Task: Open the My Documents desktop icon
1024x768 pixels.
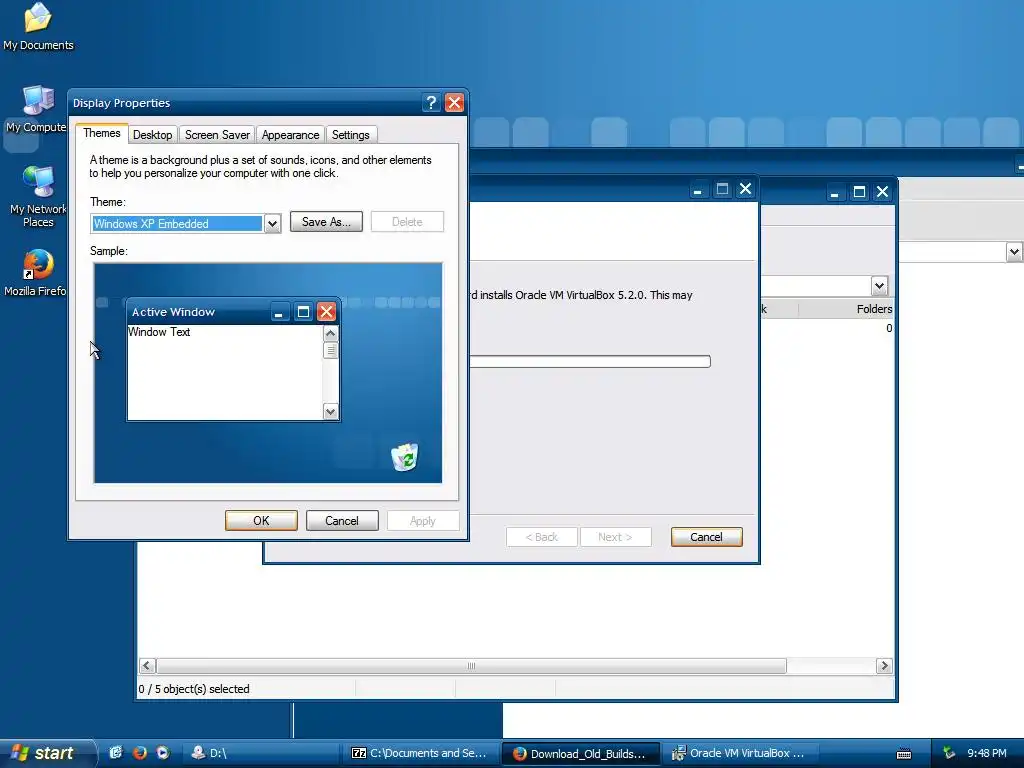Action: 38,27
